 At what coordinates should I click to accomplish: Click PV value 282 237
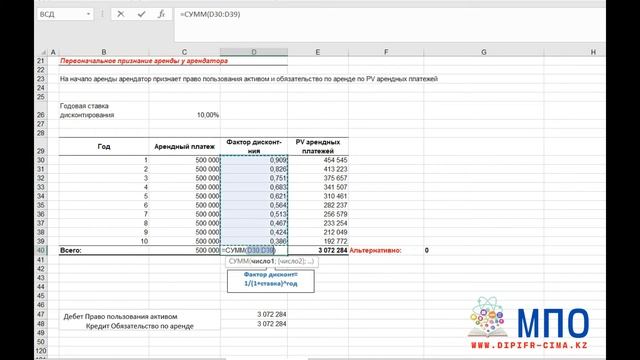click(x=318, y=205)
